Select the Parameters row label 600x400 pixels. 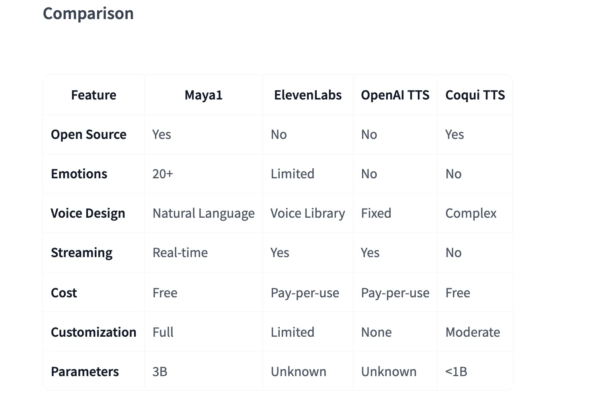(x=84, y=372)
